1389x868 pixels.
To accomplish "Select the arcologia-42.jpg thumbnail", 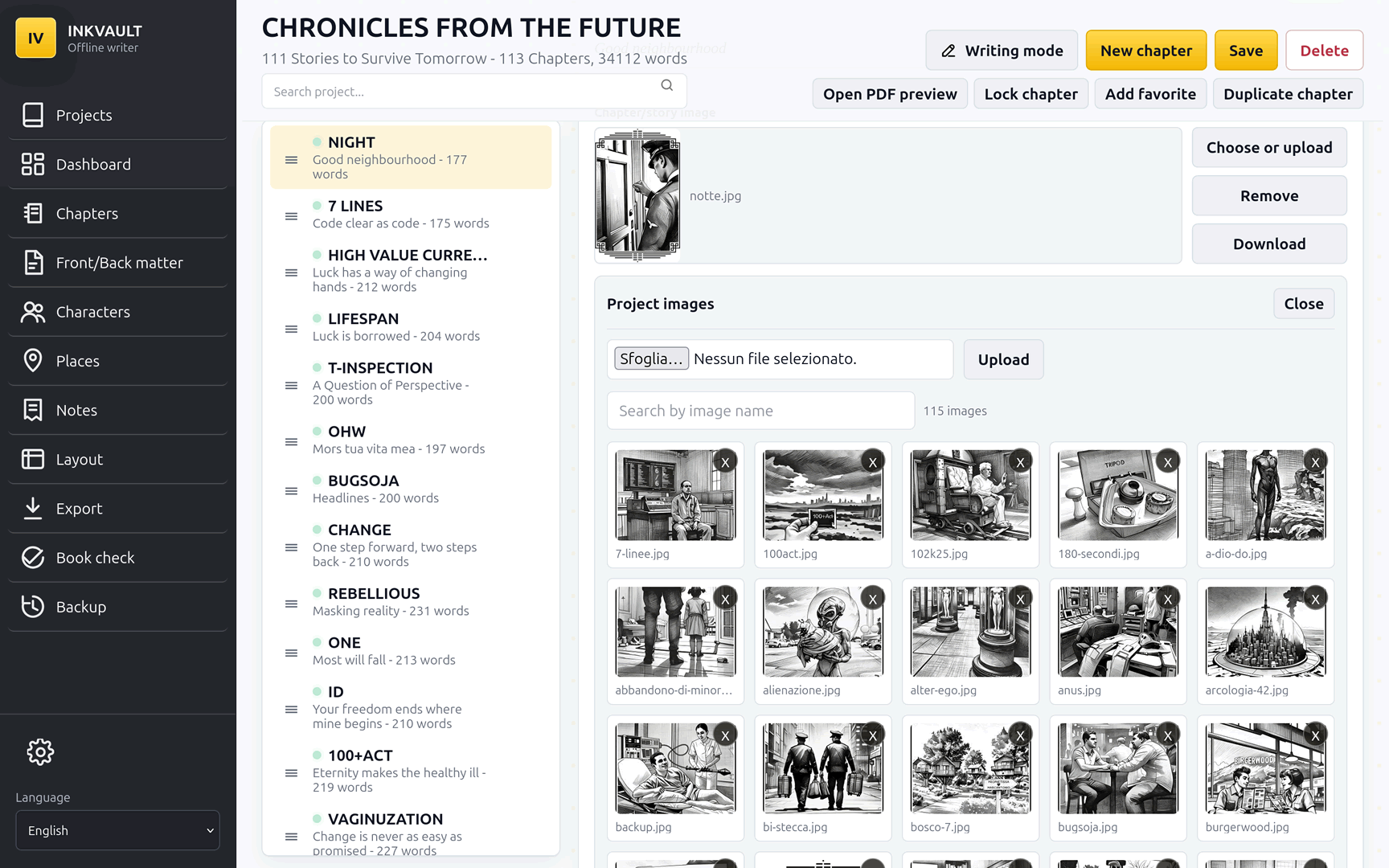I will (x=1265, y=632).
